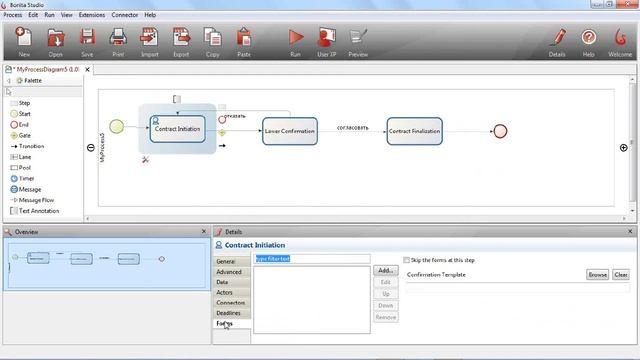Click the tools scissors icon below Contract Initiation
The image size is (640, 360).
pyautogui.click(x=145, y=160)
